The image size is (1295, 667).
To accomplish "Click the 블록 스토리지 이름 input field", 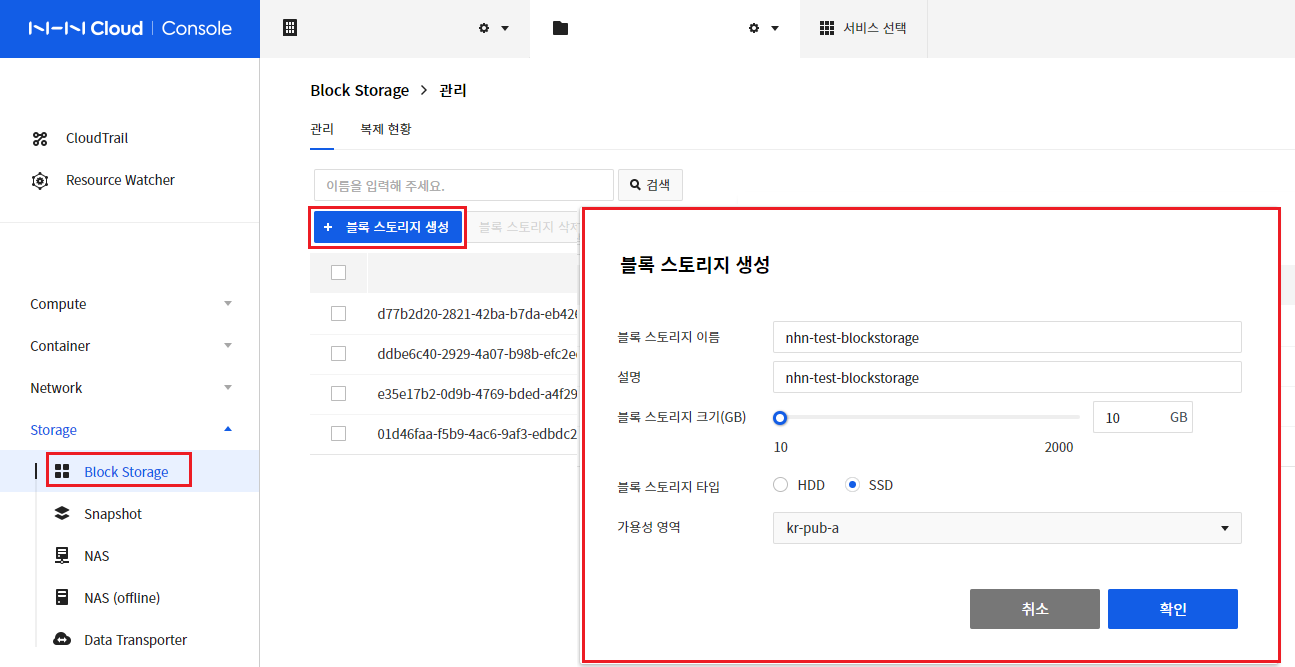I will [1007, 337].
